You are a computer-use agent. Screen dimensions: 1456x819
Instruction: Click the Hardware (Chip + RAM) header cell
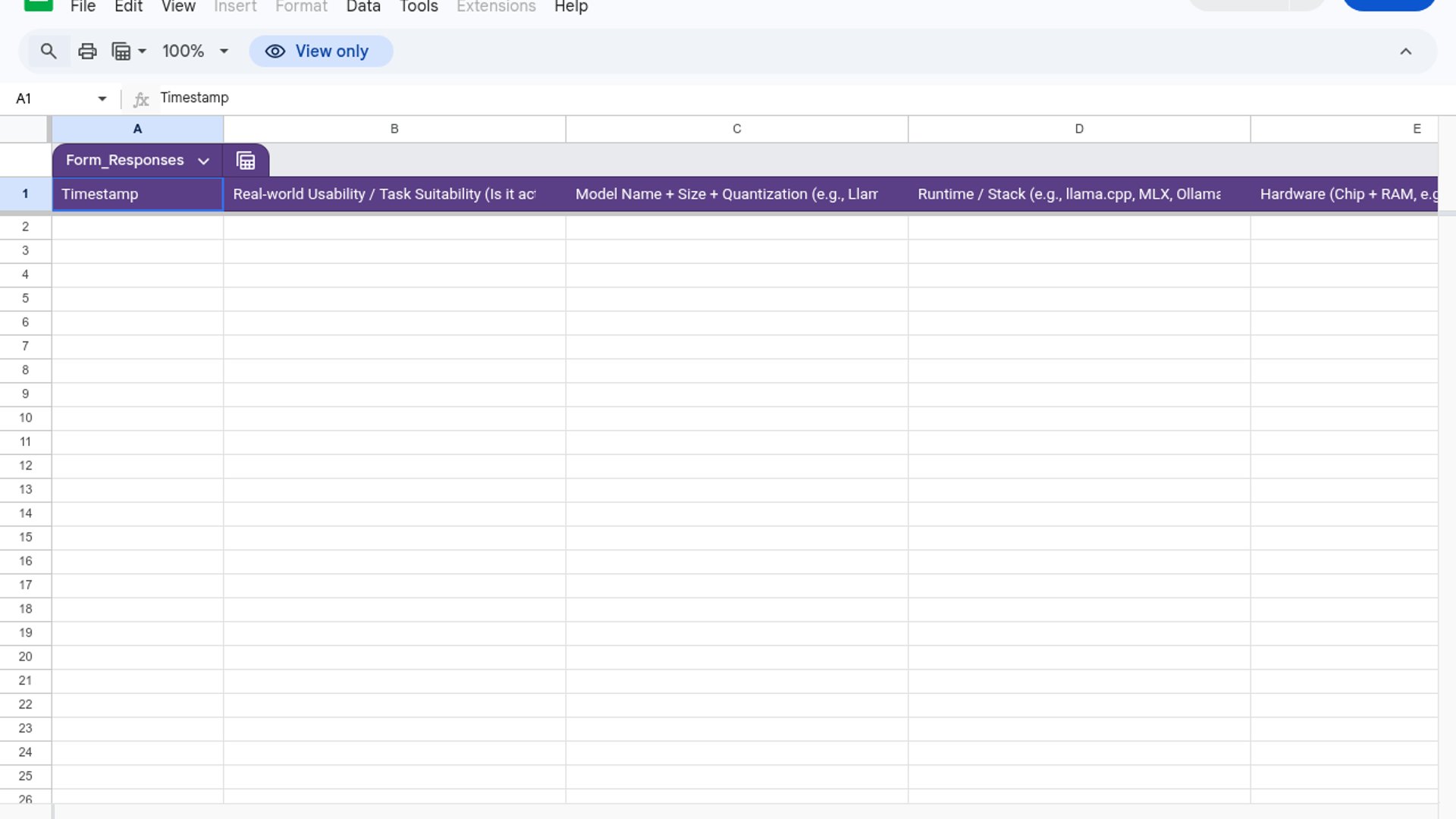pos(1344,194)
